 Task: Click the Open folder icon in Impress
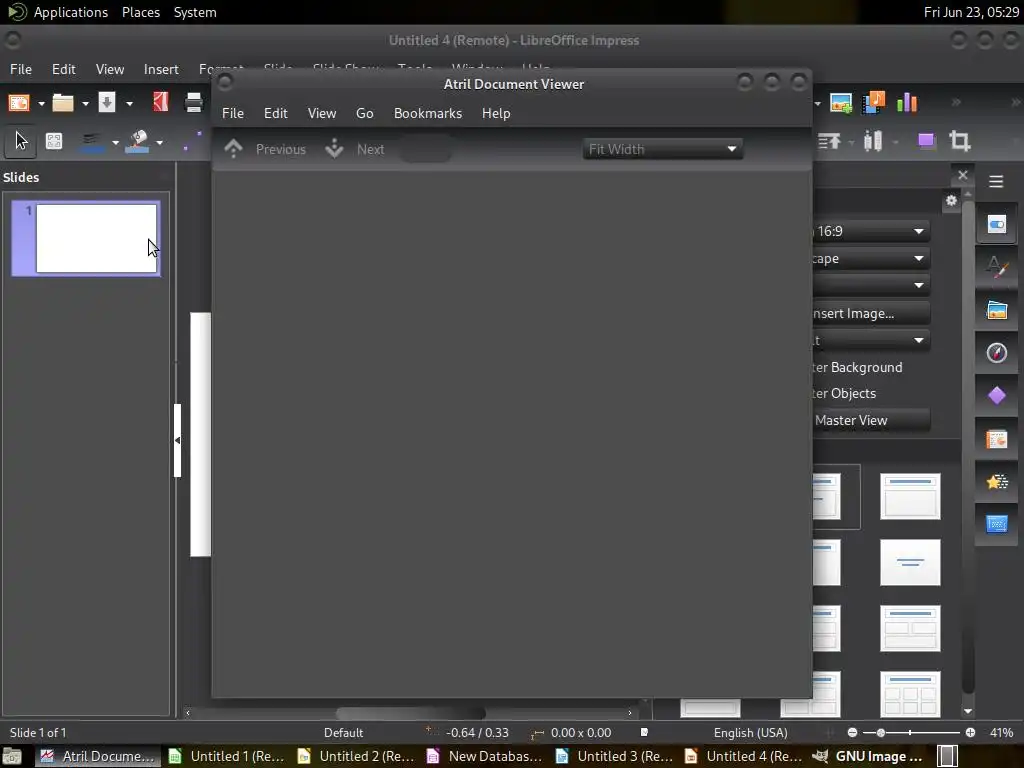click(x=63, y=103)
